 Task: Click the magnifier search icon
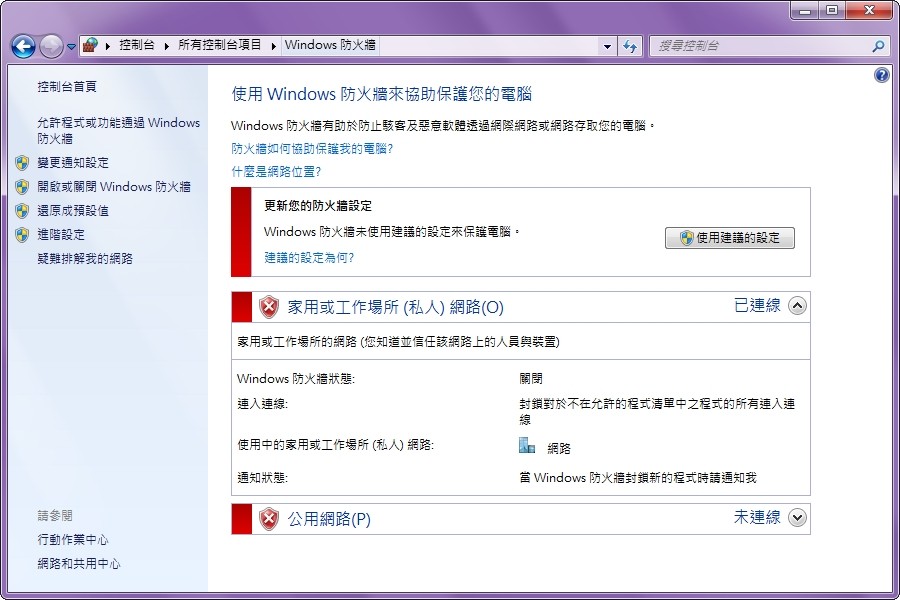878,46
